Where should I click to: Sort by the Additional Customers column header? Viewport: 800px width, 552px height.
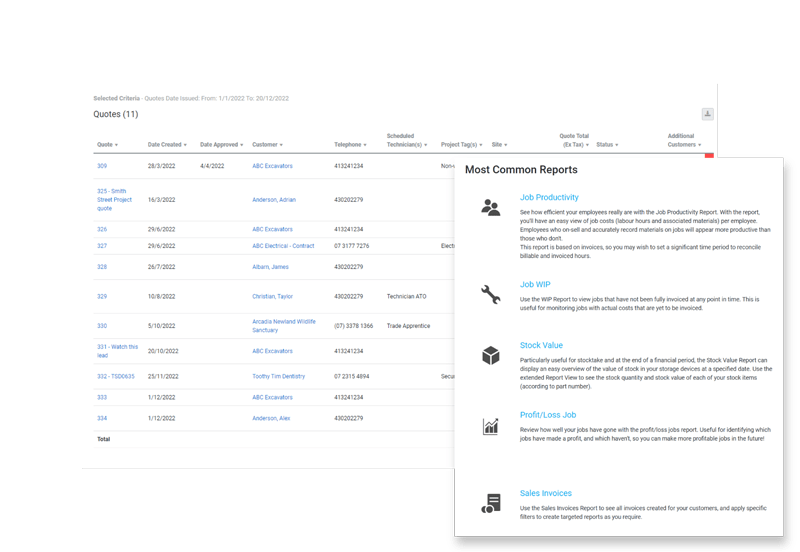coord(684,140)
